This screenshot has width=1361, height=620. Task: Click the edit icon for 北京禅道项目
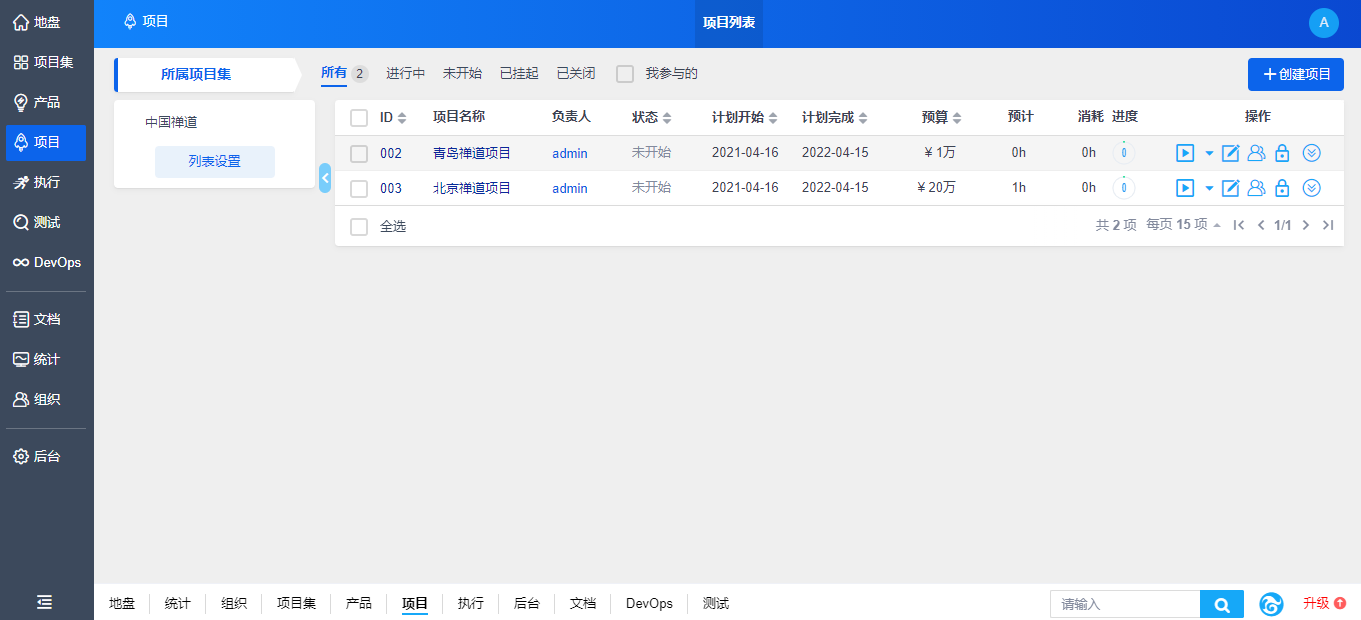1231,188
